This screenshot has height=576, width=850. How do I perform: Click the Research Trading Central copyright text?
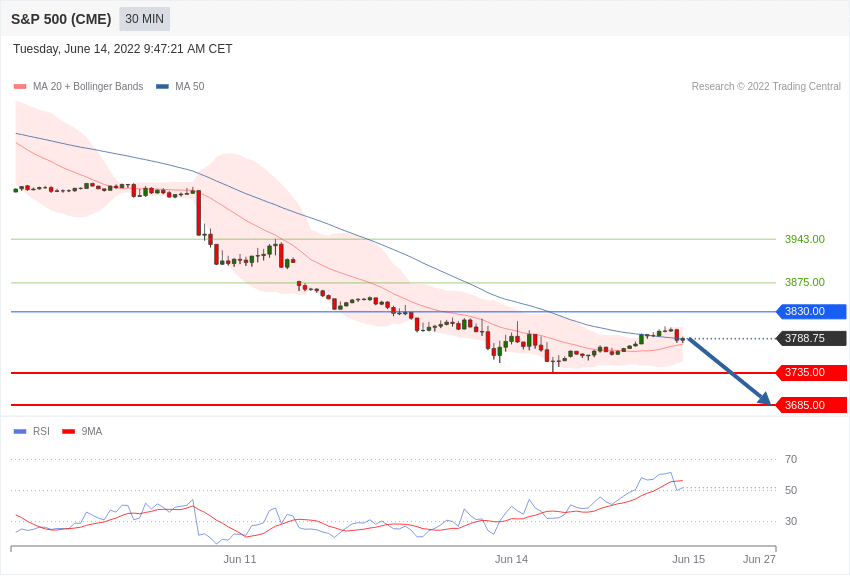(x=766, y=87)
